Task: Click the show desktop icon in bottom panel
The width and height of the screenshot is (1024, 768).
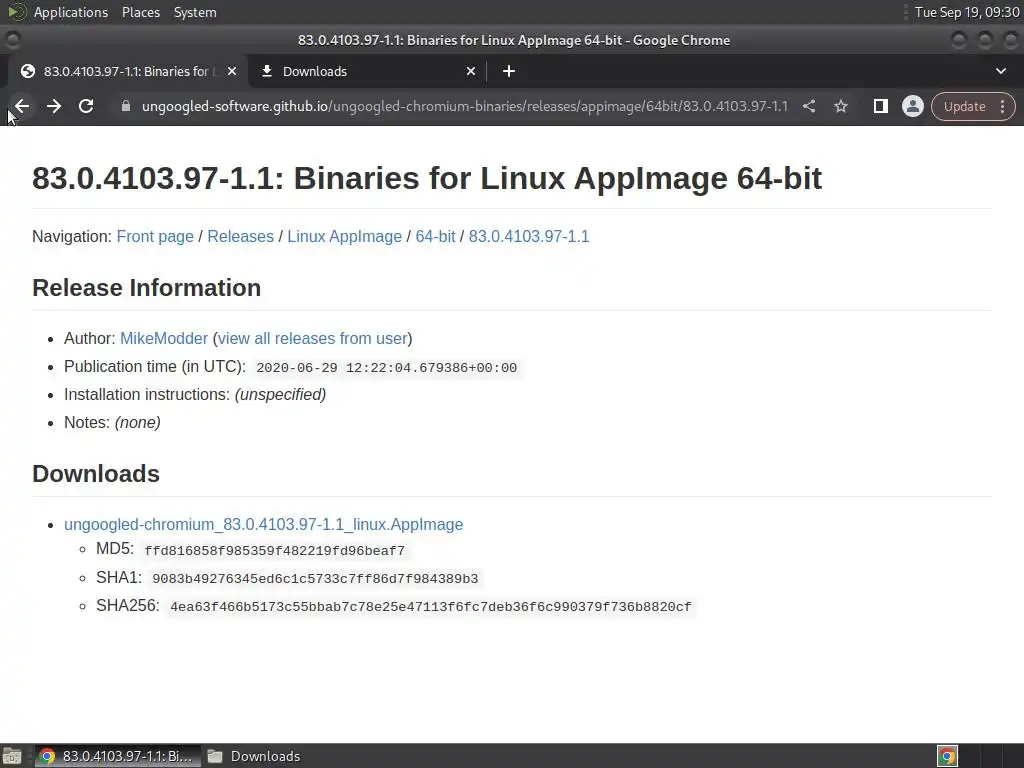Action: pyautogui.click(x=12, y=756)
